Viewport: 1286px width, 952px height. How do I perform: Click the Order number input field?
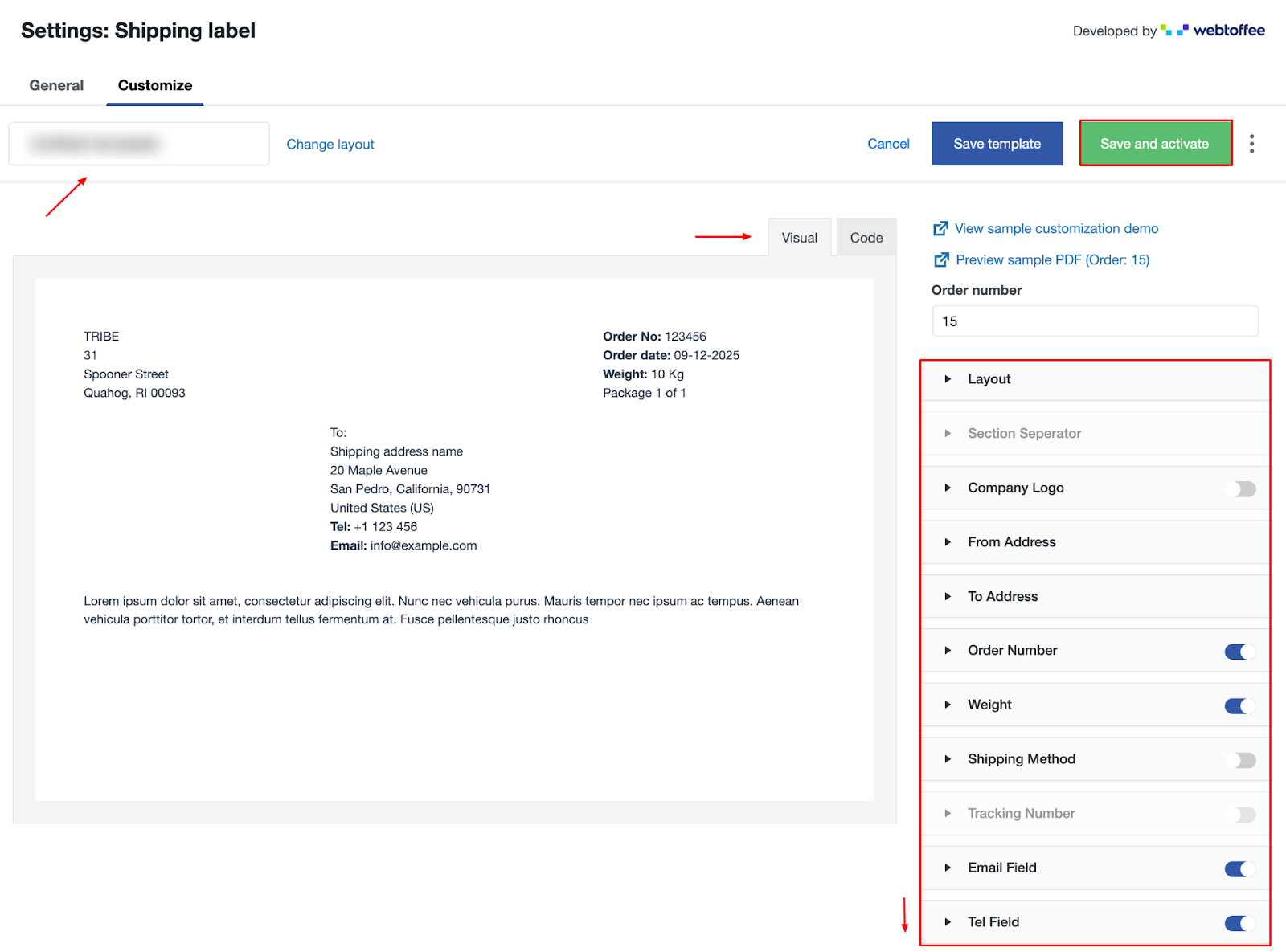coord(1094,321)
